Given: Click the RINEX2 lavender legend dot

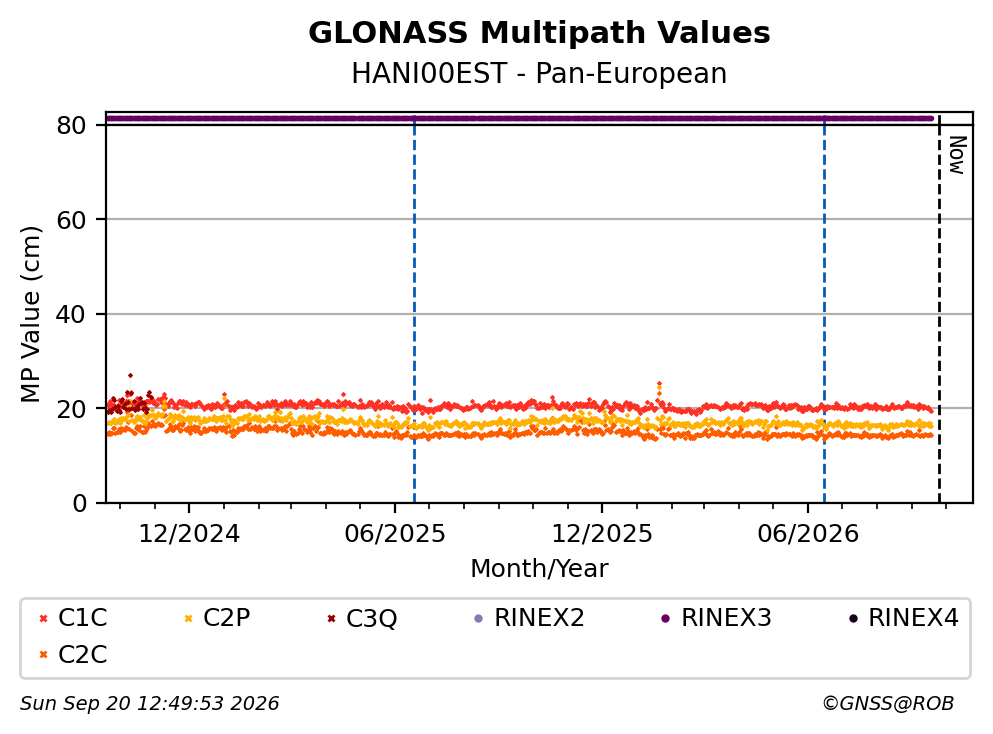Looking at the screenshot, I should click(x=479, y=618).
